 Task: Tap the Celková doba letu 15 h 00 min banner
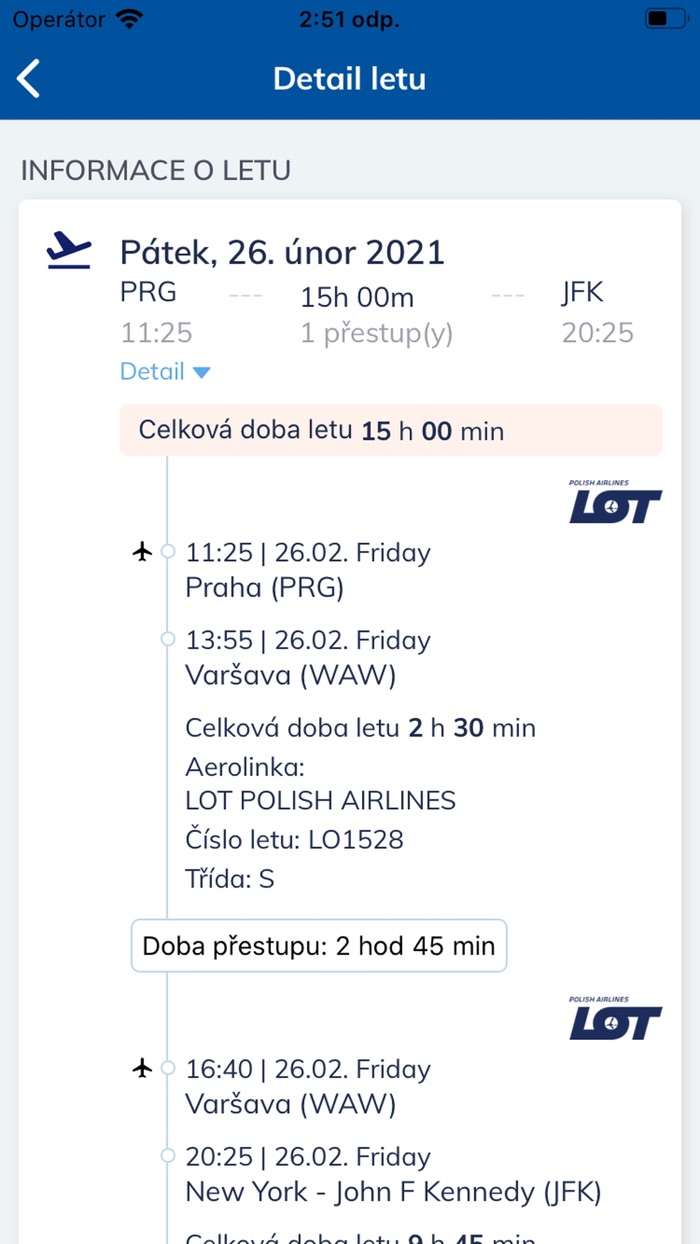coord(390,429)
